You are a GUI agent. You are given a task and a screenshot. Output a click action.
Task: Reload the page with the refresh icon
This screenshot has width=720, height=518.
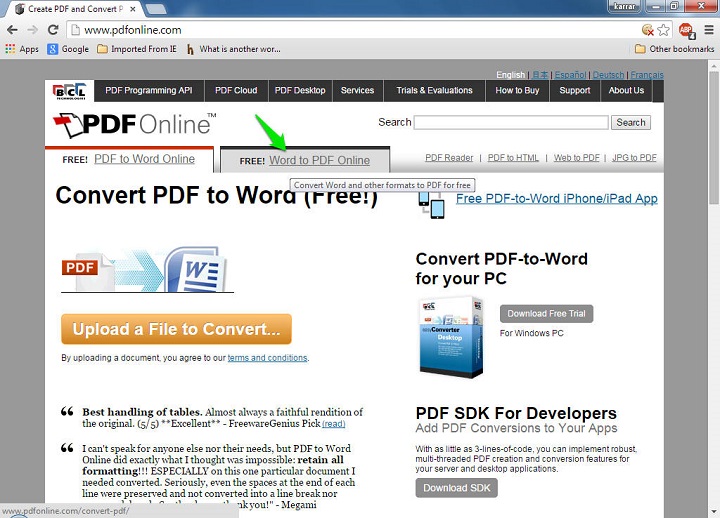point(53,30)
